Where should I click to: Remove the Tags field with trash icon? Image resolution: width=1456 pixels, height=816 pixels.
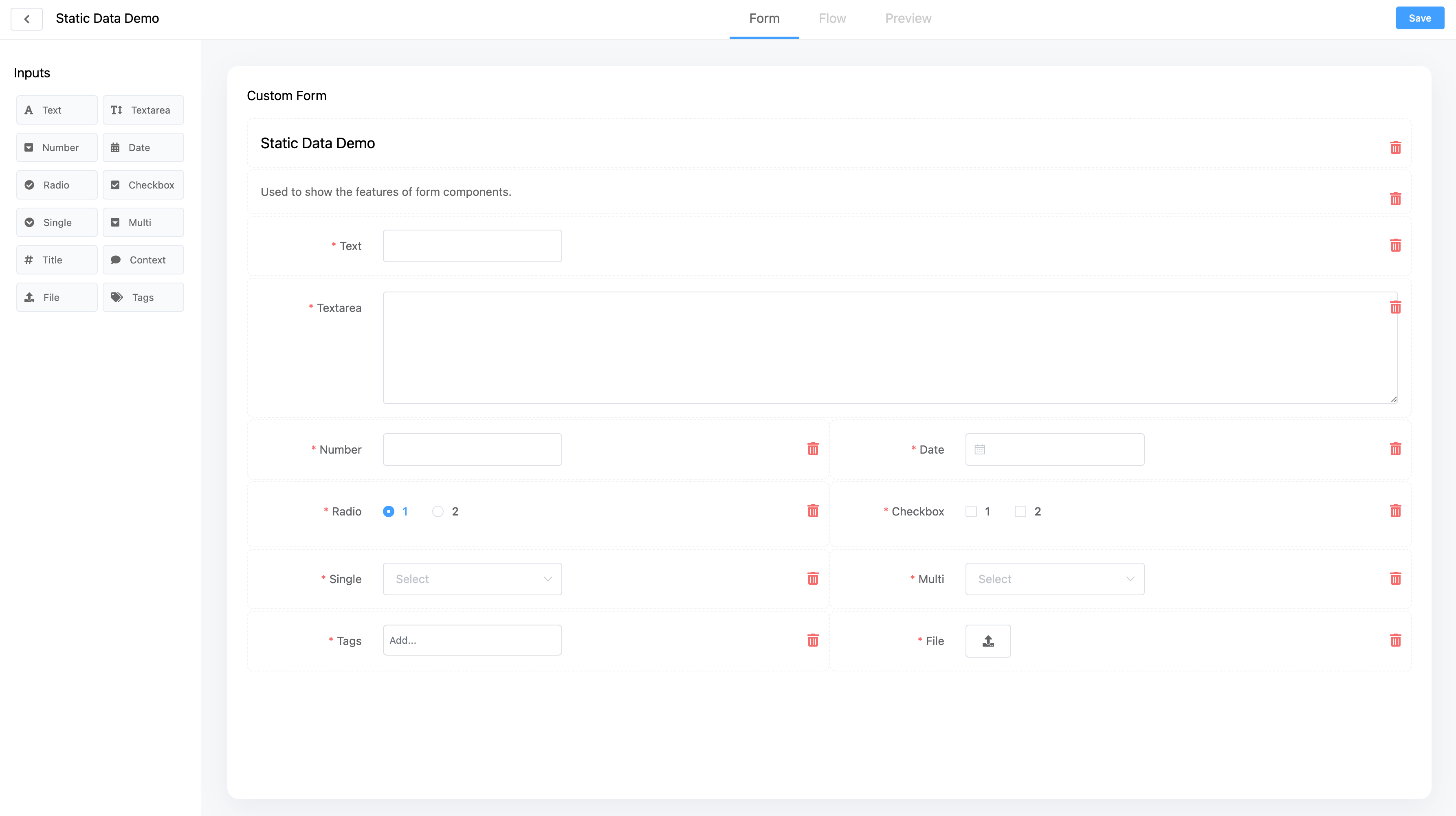[813, 640]
